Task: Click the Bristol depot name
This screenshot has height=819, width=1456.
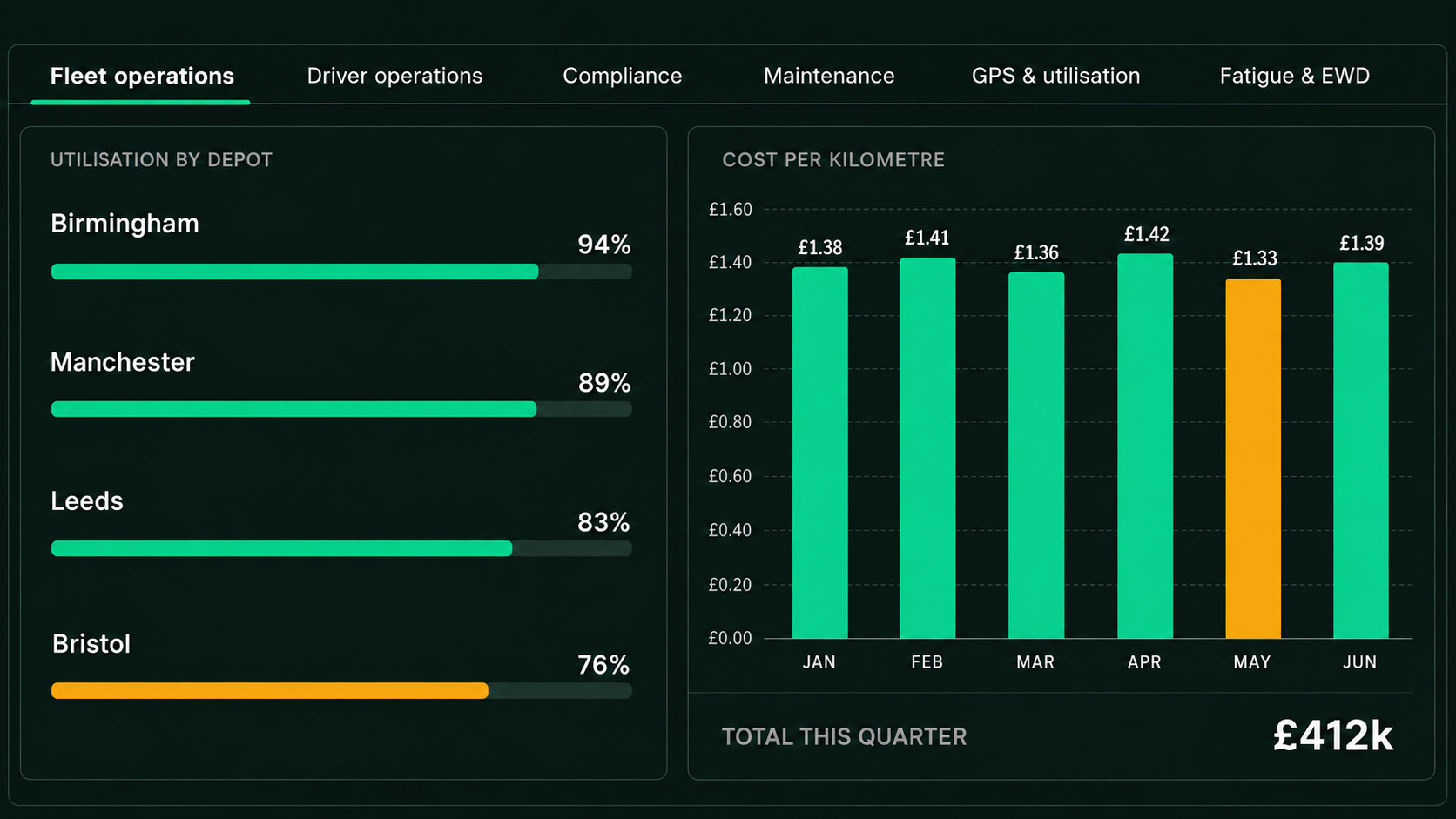Action: (91, 644)
